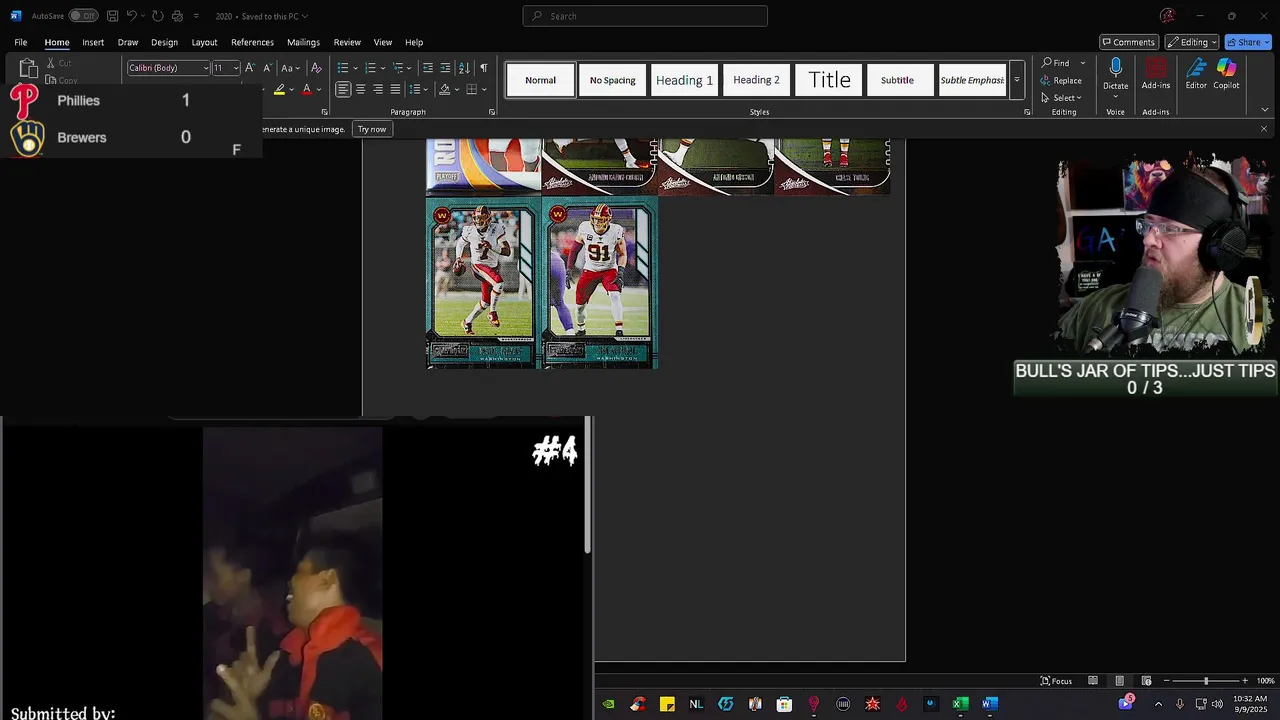Apply the Normal style
Image resolution: width=1280 pixels, height=720 pixels.
[x=540, y=80]
